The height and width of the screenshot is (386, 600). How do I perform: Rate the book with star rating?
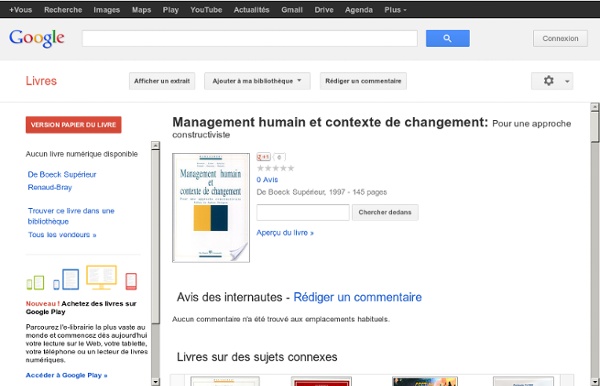pos(275,168)
